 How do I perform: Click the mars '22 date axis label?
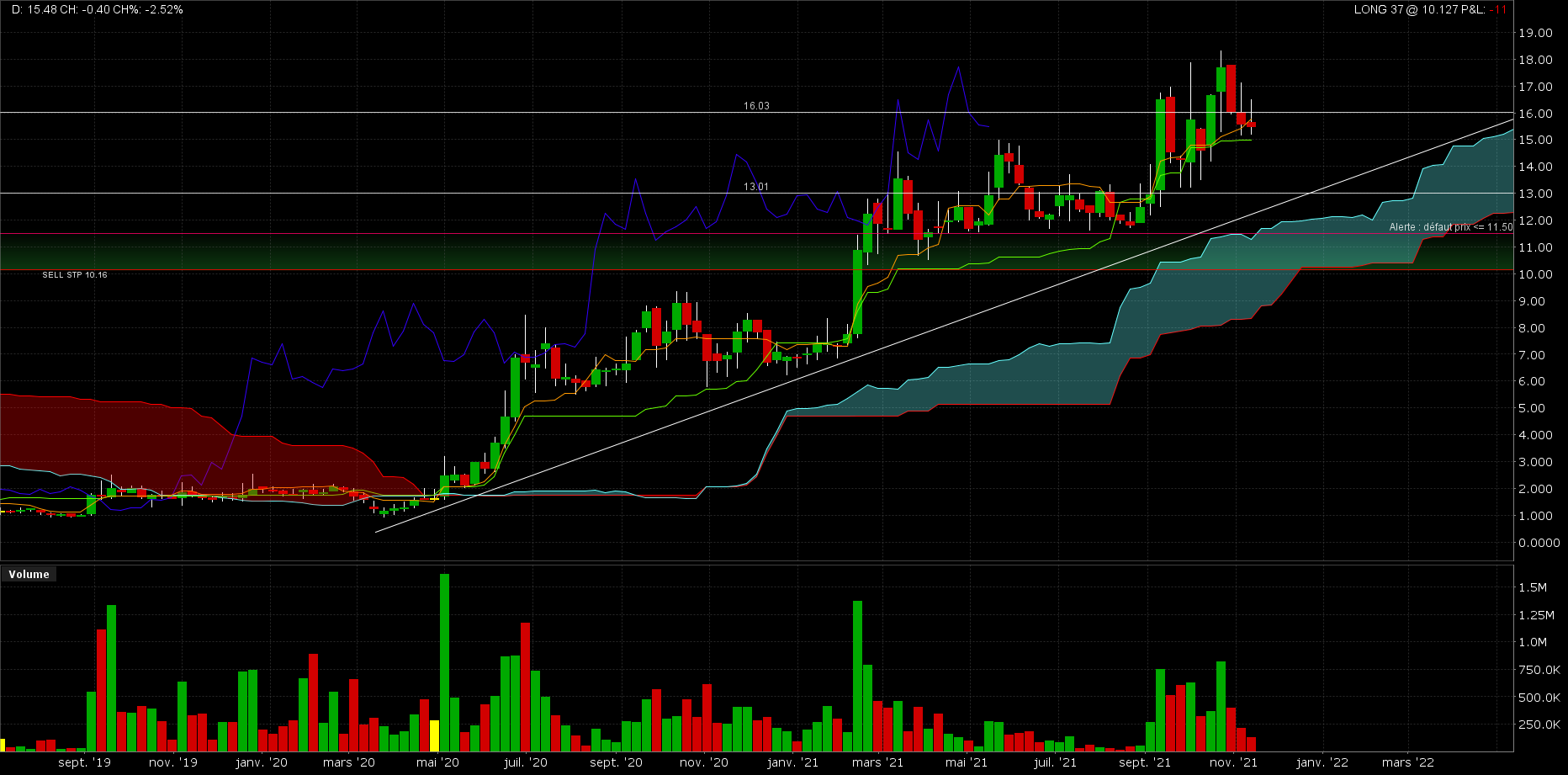coord(1407,762)
